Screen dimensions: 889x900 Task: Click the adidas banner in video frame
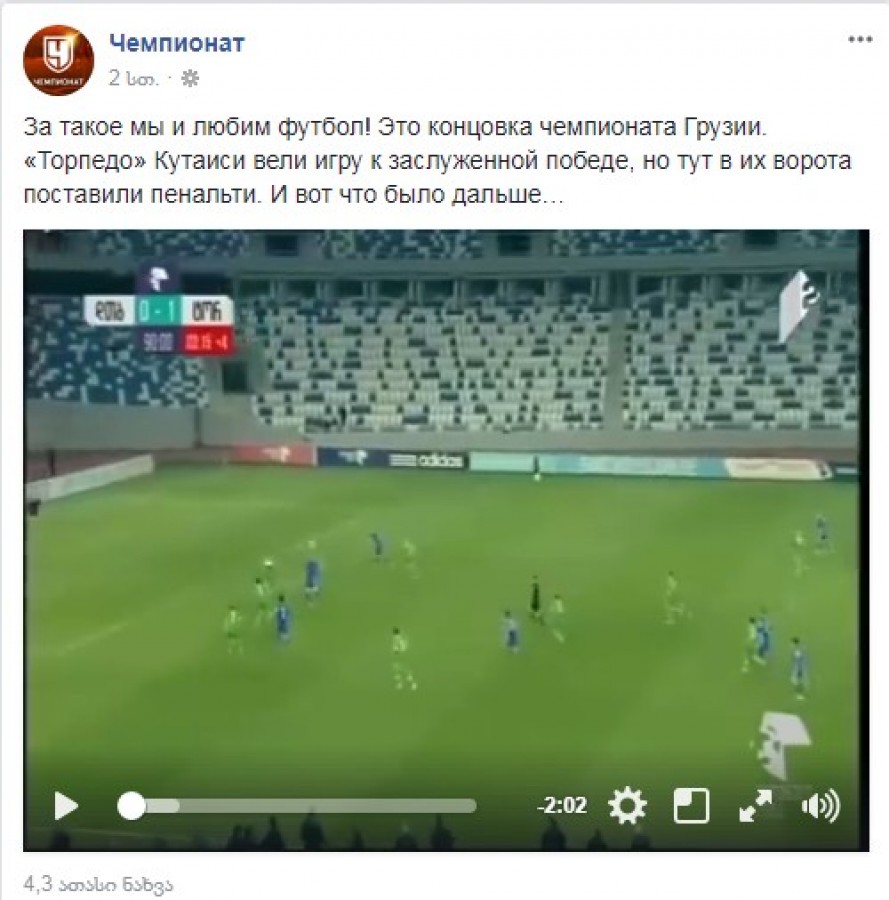(x=426, y=460)
